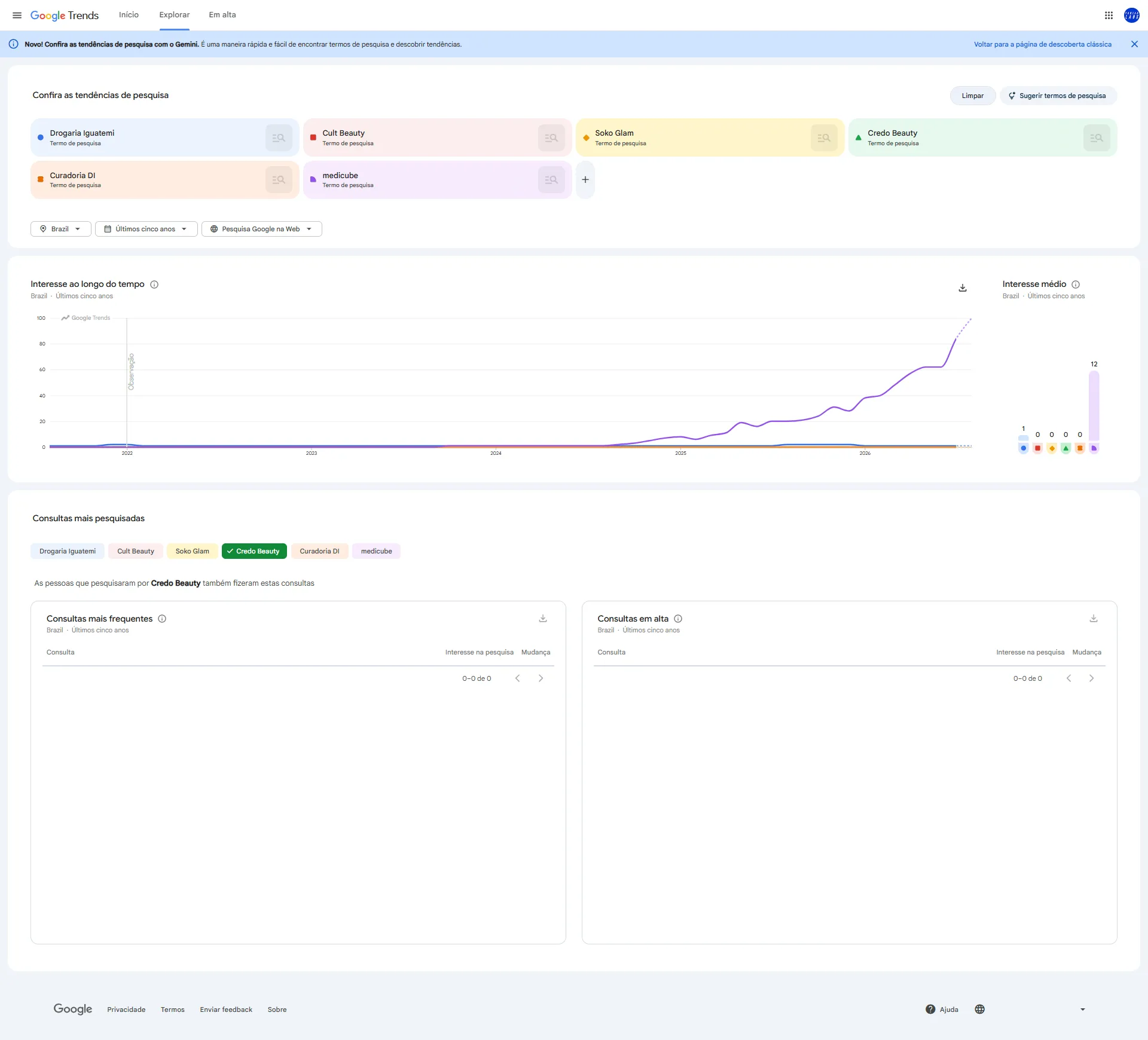1148x1040 pixels.
Task: Go to previous page of Consultas em alta
Action: pyautogui.click(x=1069, y=678)
